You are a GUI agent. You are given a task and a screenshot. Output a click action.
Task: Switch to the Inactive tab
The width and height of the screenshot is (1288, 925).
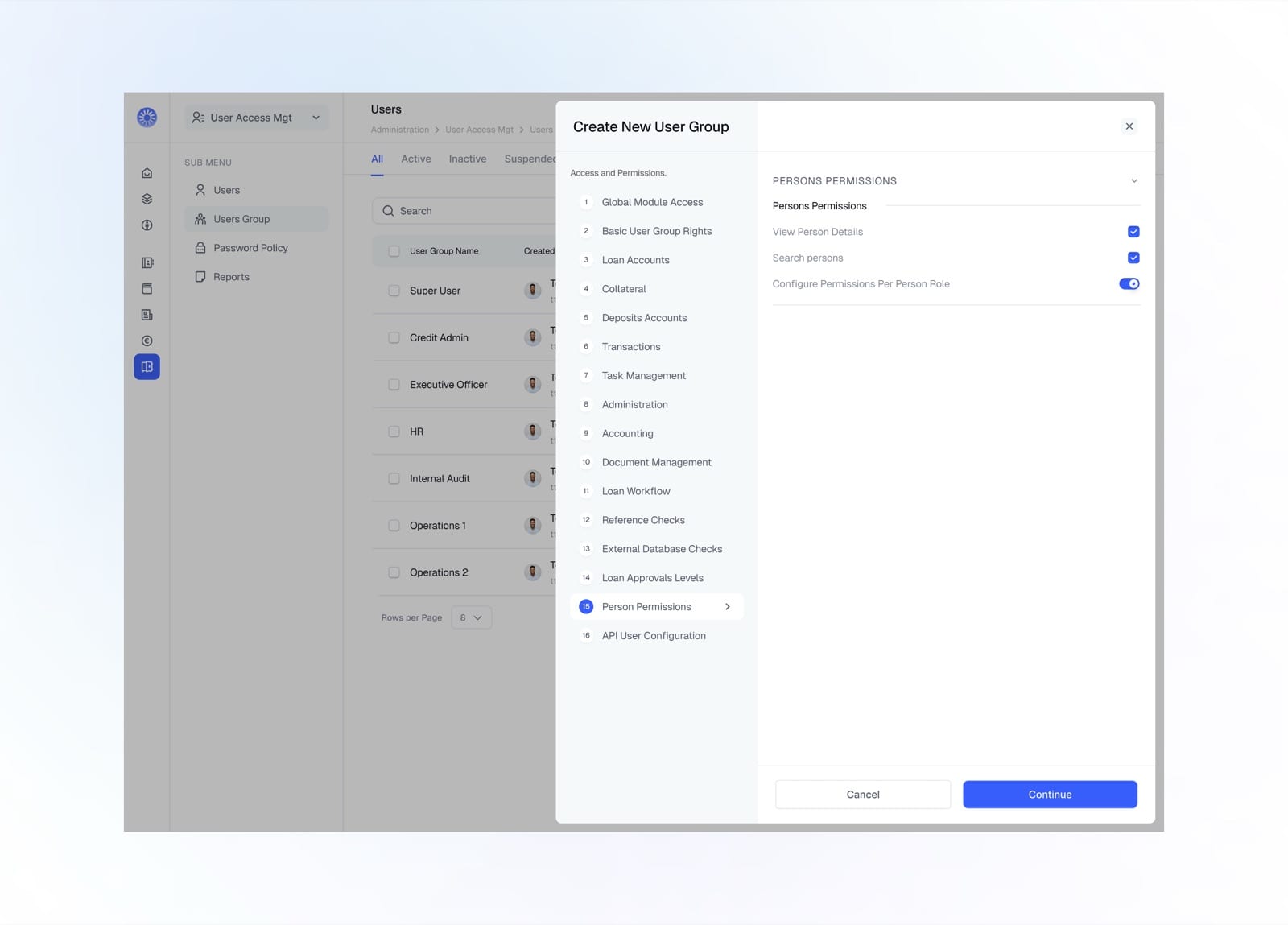pos(468,159)
